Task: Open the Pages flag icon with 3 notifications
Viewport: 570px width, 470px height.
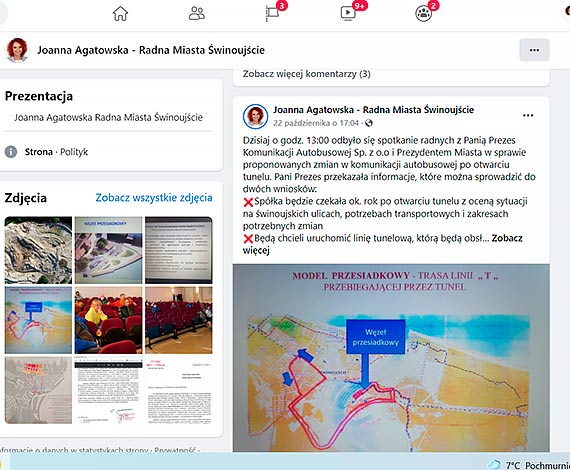Action: coord(273,13)
